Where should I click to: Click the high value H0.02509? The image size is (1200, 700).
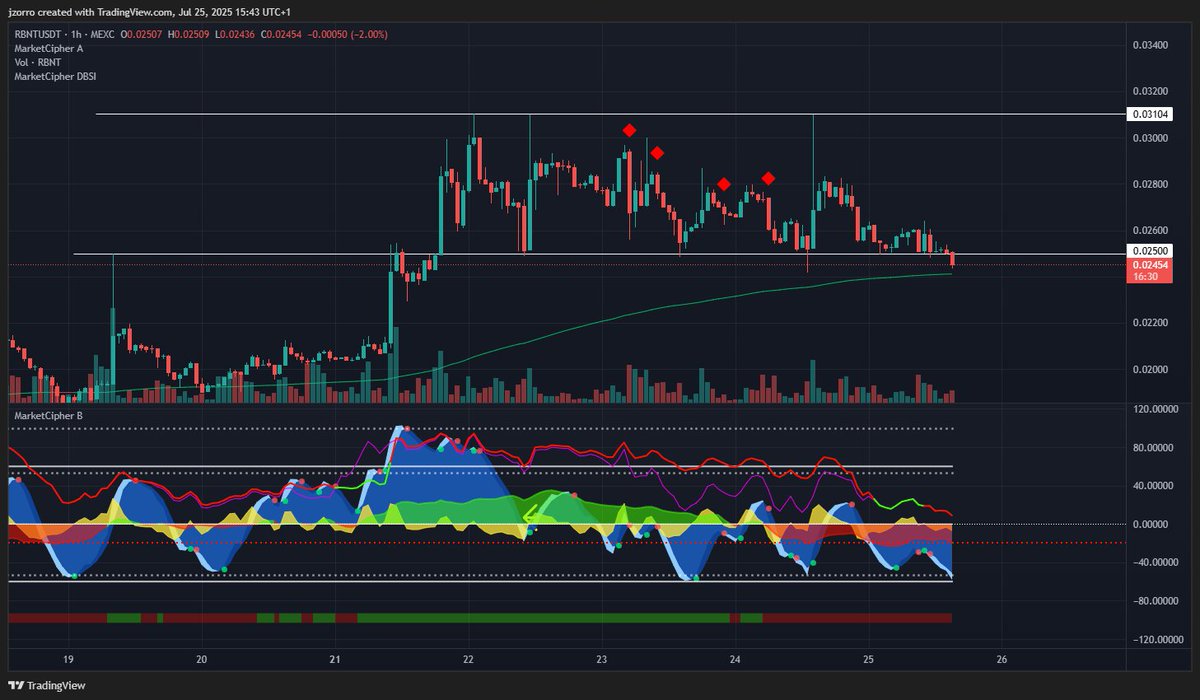click(x=190, y=34)
